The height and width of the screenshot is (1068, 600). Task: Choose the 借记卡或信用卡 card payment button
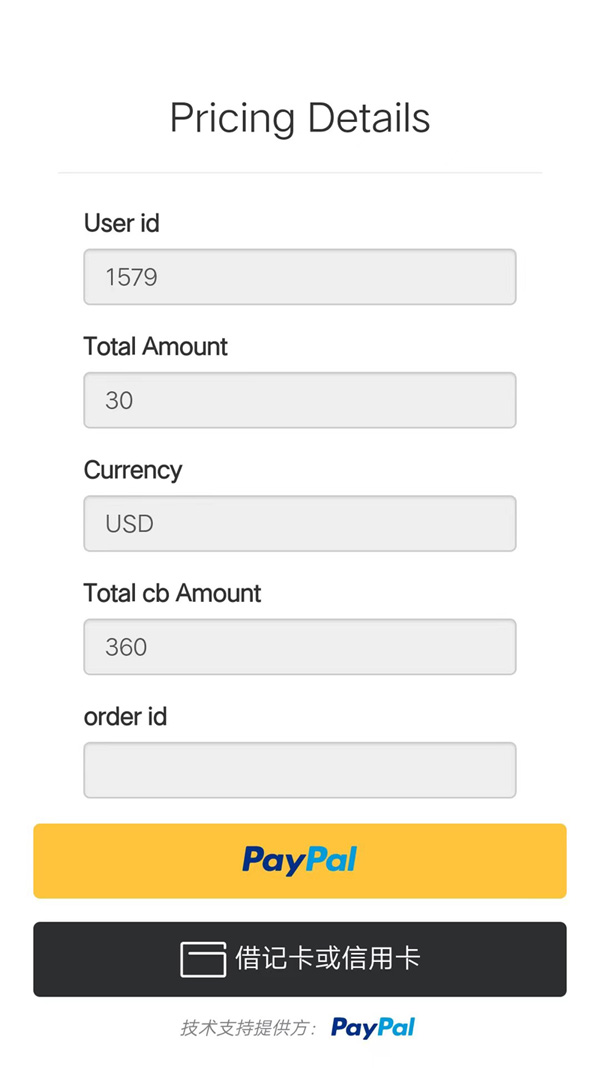click(x=300, y=959)
